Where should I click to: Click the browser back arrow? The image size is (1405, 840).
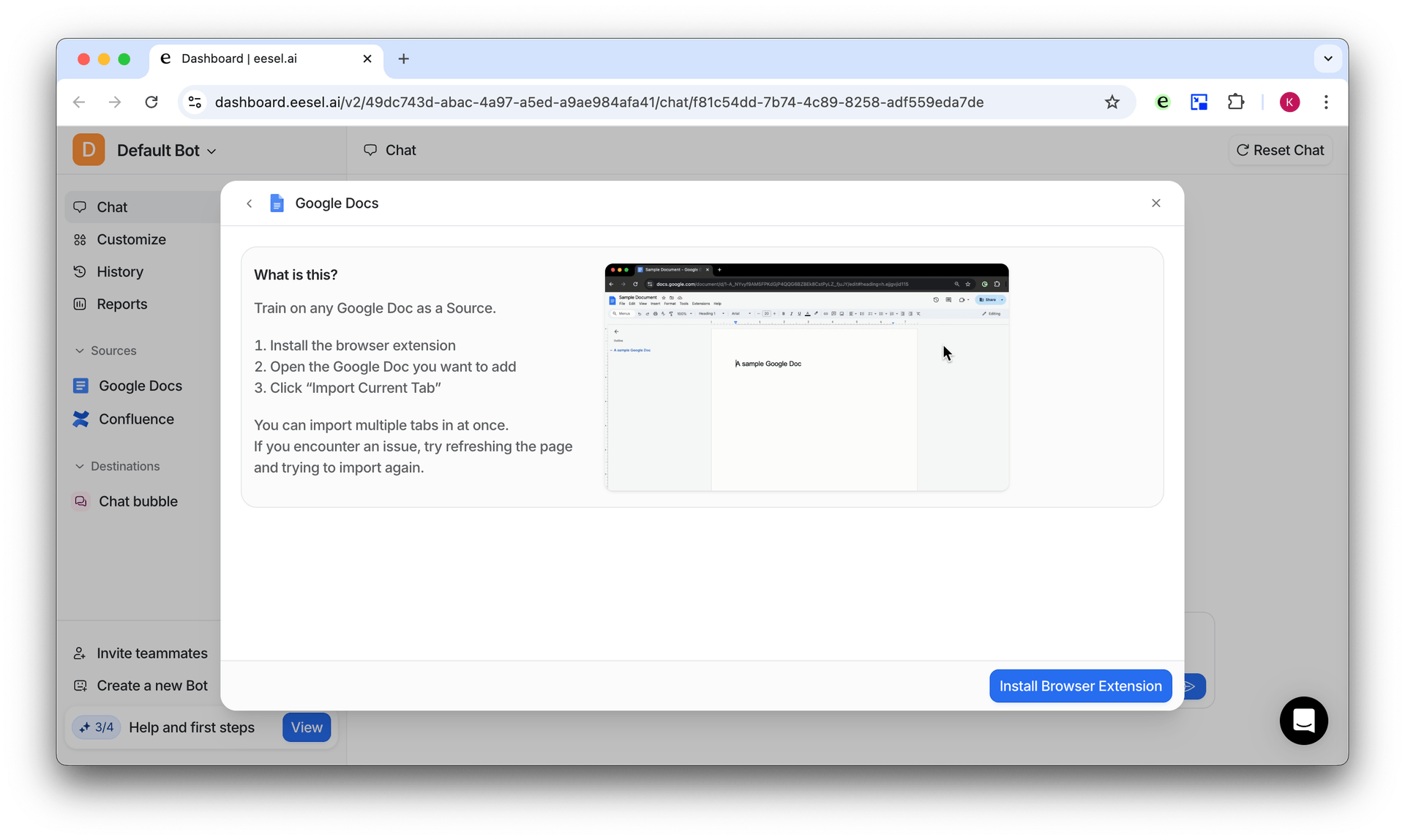[x=79, y=102]
